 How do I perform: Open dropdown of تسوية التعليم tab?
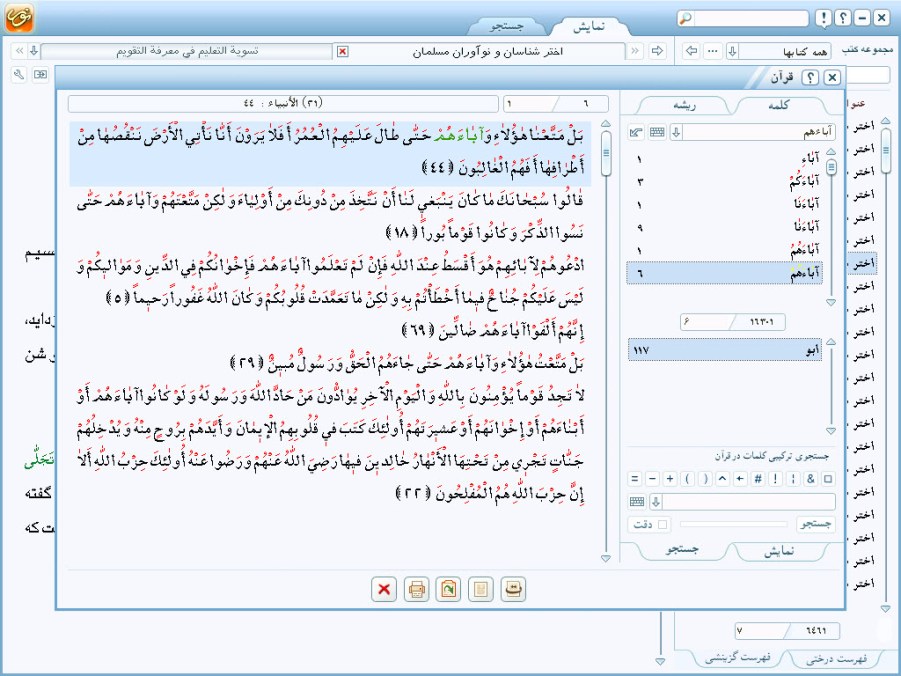tap(34, 51)
